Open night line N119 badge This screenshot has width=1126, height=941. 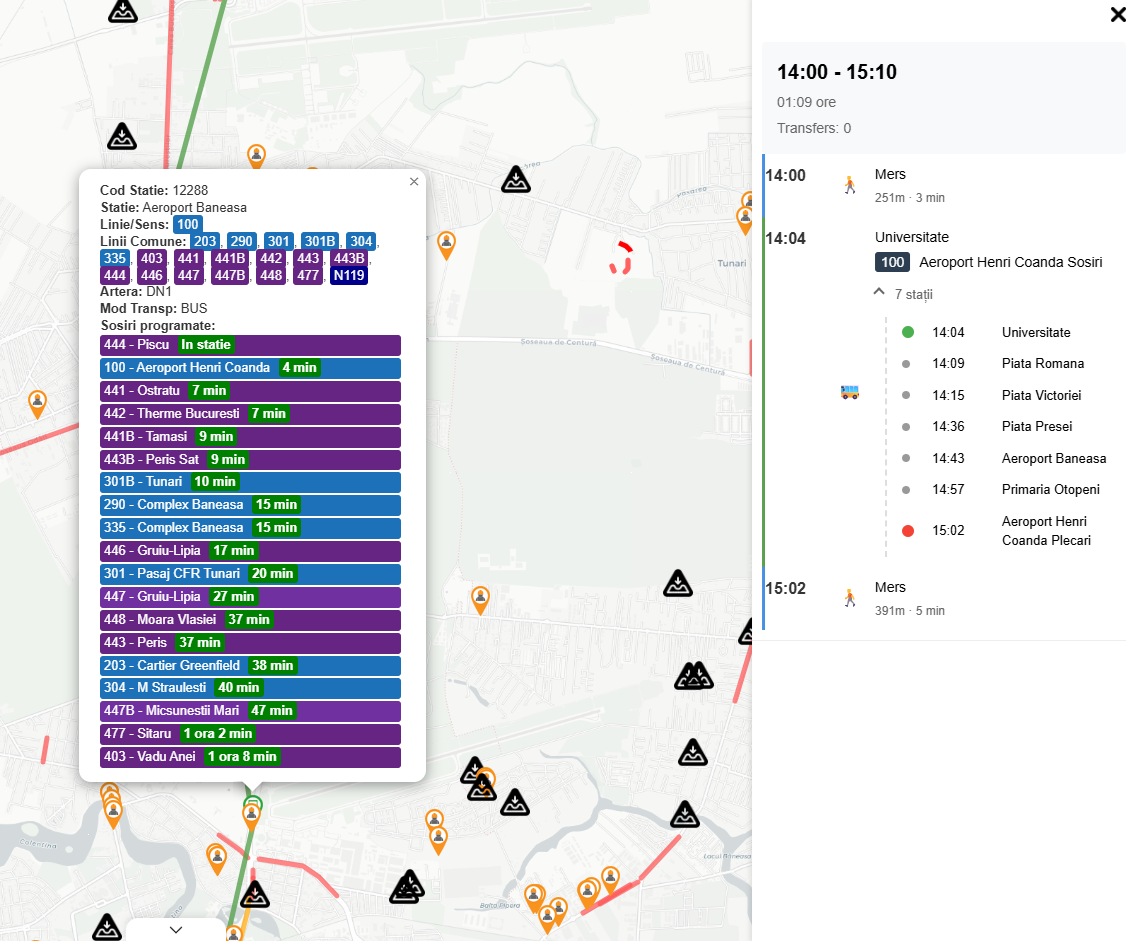tap(349, 276)
